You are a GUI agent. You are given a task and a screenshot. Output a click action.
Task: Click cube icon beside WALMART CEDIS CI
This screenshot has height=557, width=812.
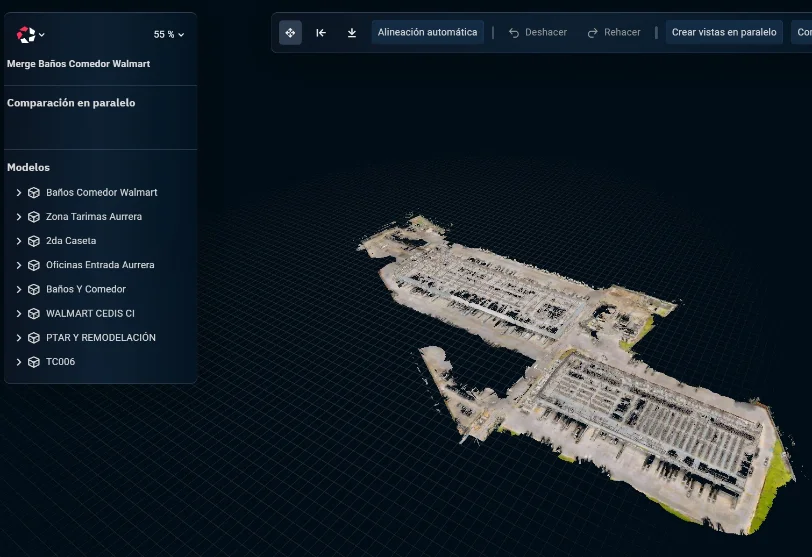click(x=34, y=314)
